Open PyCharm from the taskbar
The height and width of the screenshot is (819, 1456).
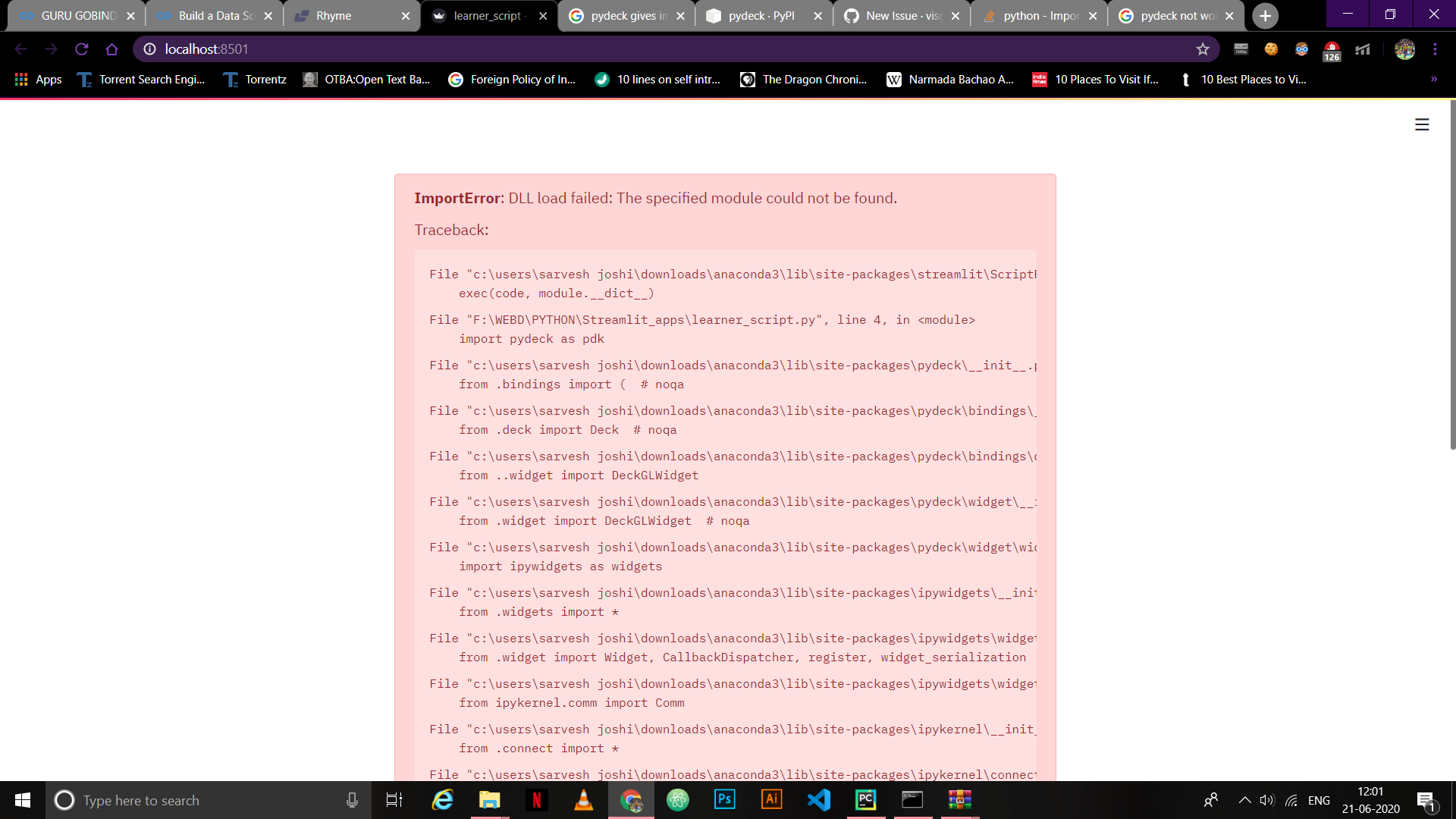865,800
